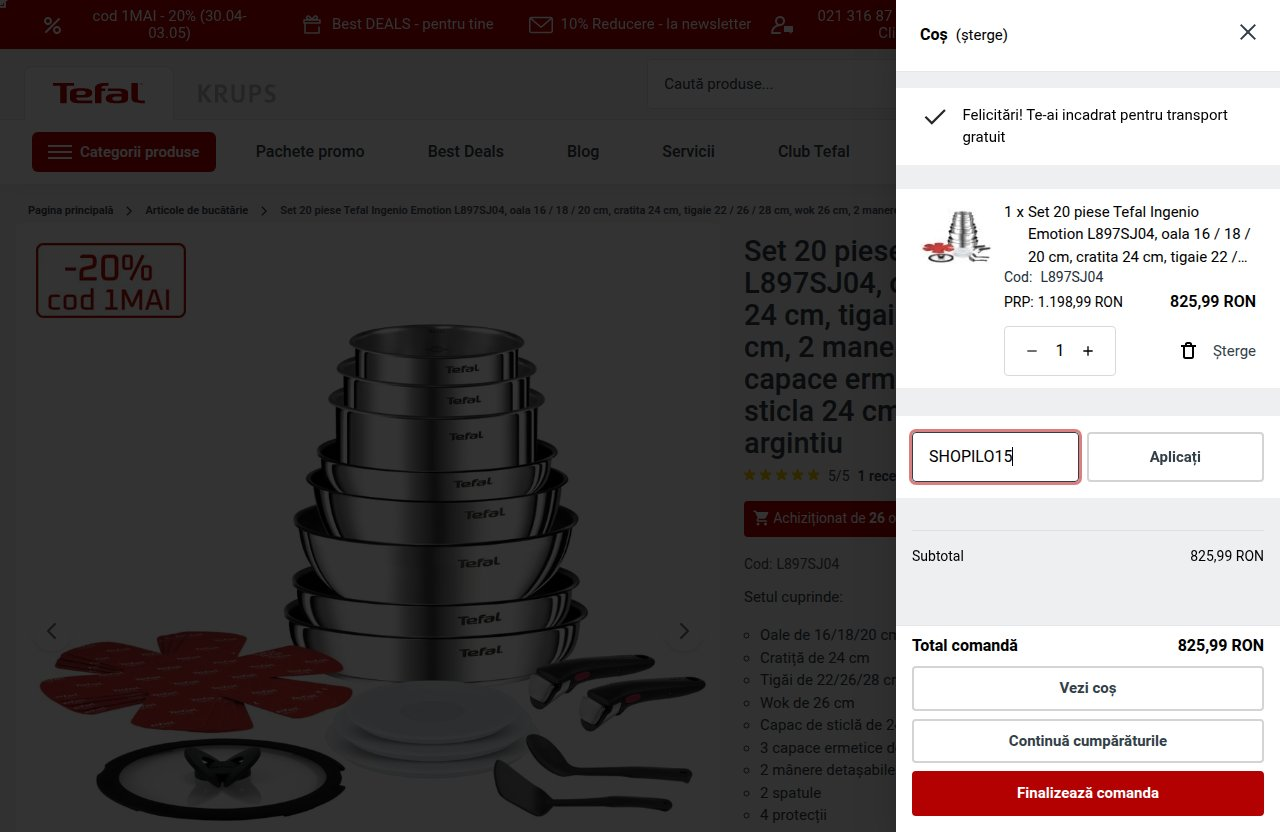Decrease quantity with the minus icon

1031,351
